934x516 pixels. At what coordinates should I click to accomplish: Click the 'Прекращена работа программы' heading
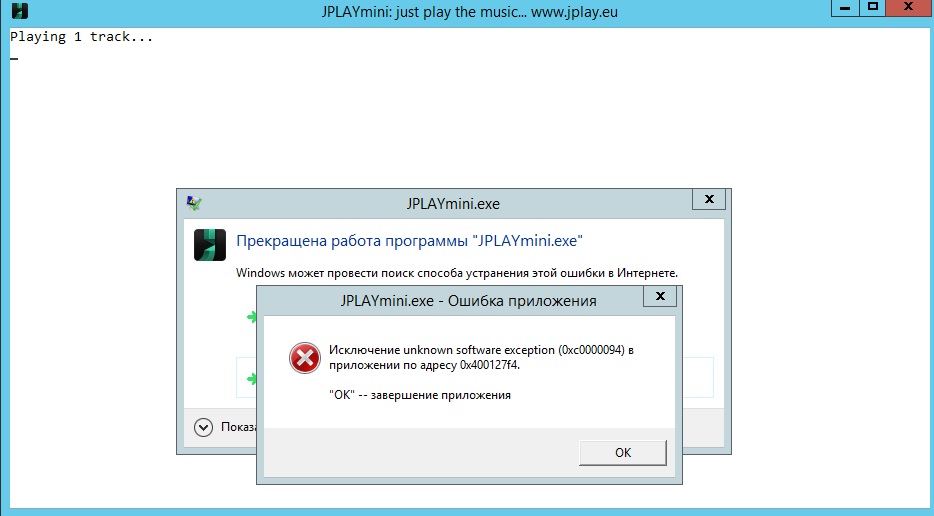coord(409,241)
